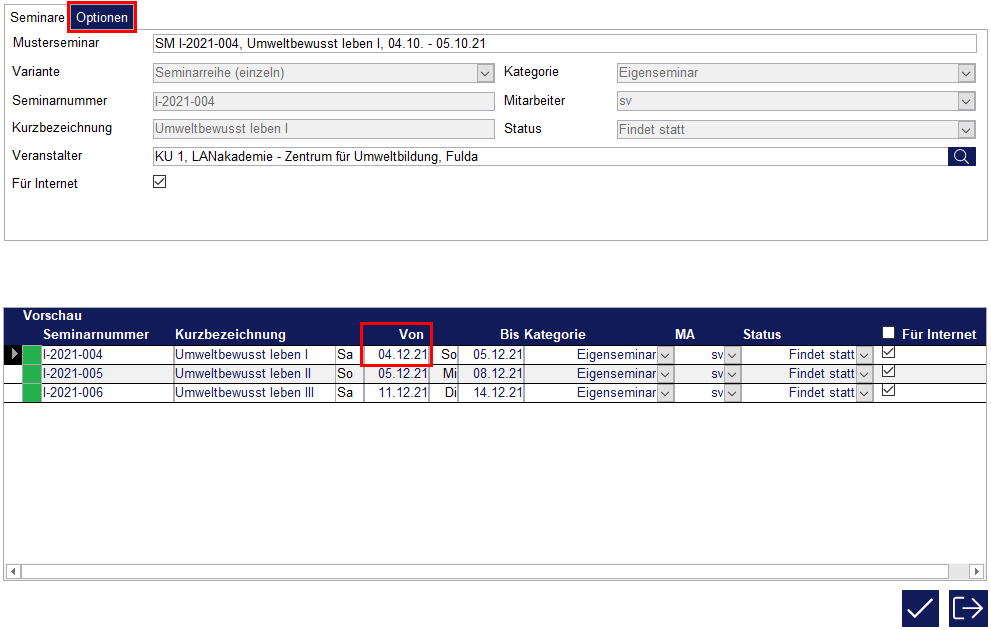
Task: Click the scroll right arrow of preview table
Action: [977, 571]
